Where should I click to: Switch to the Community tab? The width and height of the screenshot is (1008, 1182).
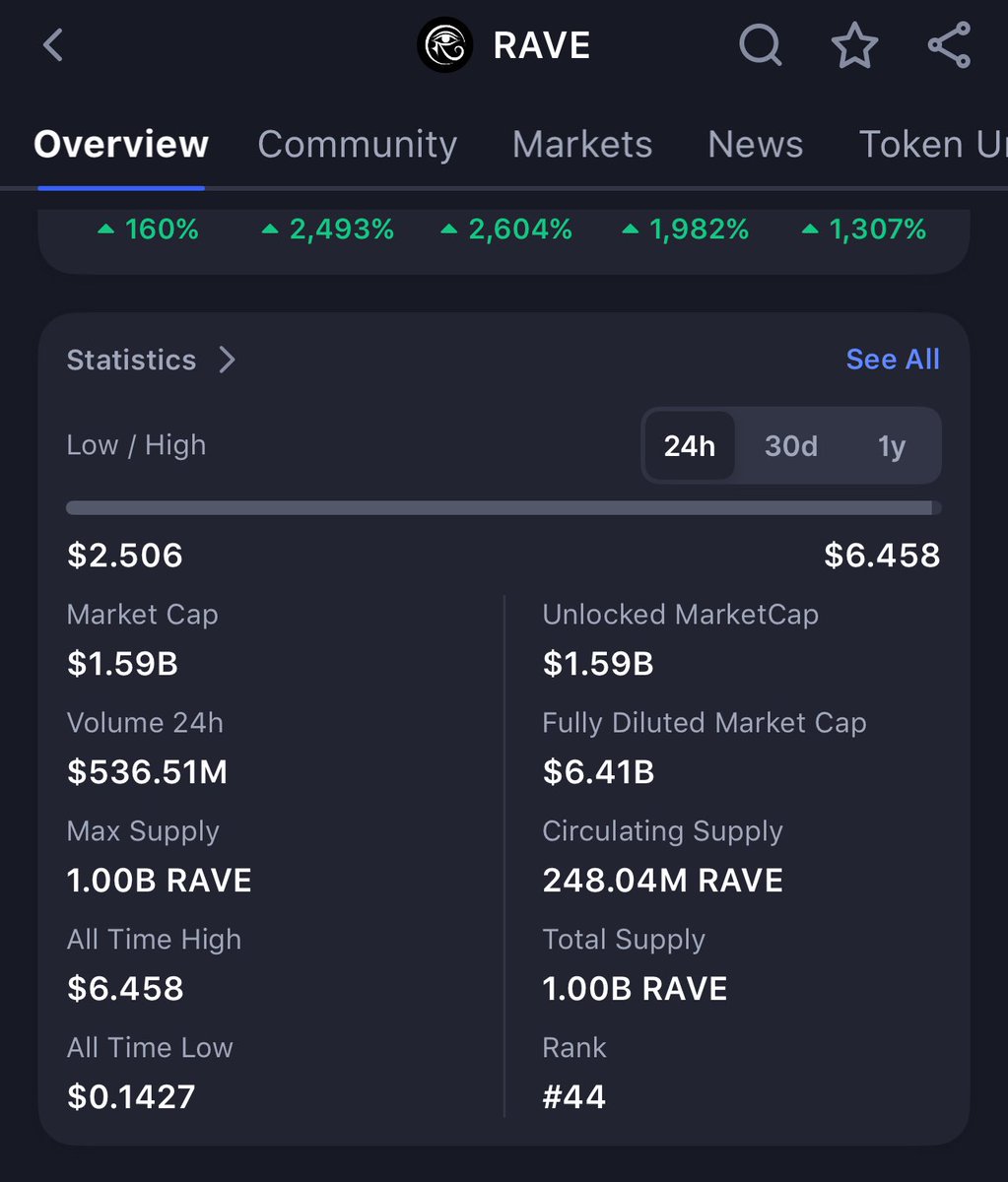358,145
